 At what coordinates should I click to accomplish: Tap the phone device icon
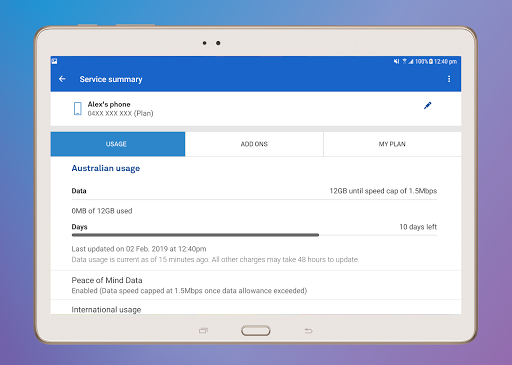click(78, 109)
